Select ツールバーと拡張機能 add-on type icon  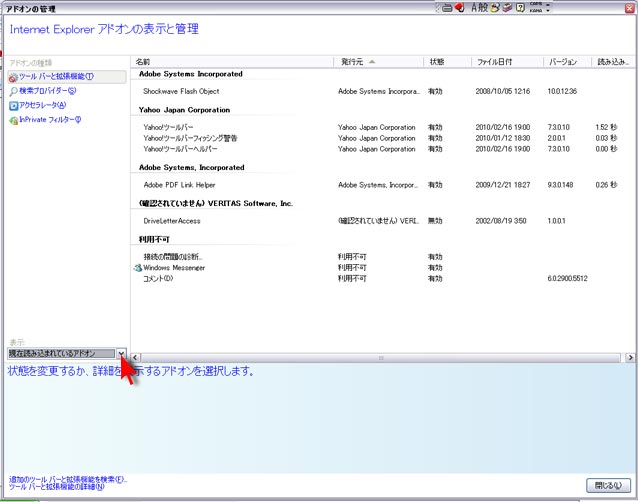click(13, 77)
